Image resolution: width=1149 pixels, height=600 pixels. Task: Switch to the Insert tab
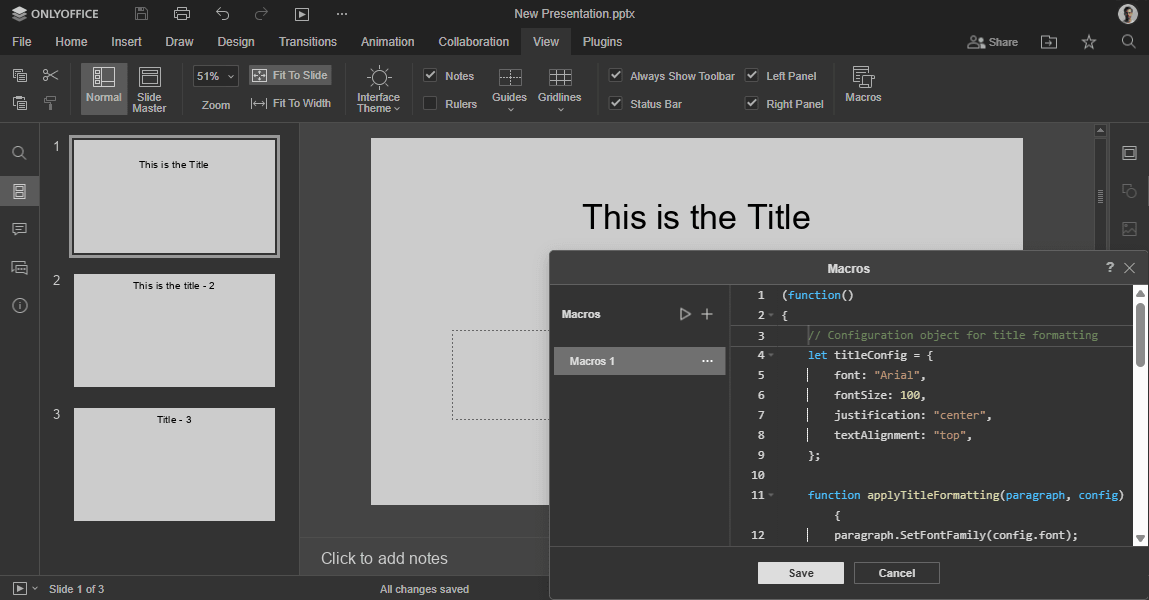point(126,42)
